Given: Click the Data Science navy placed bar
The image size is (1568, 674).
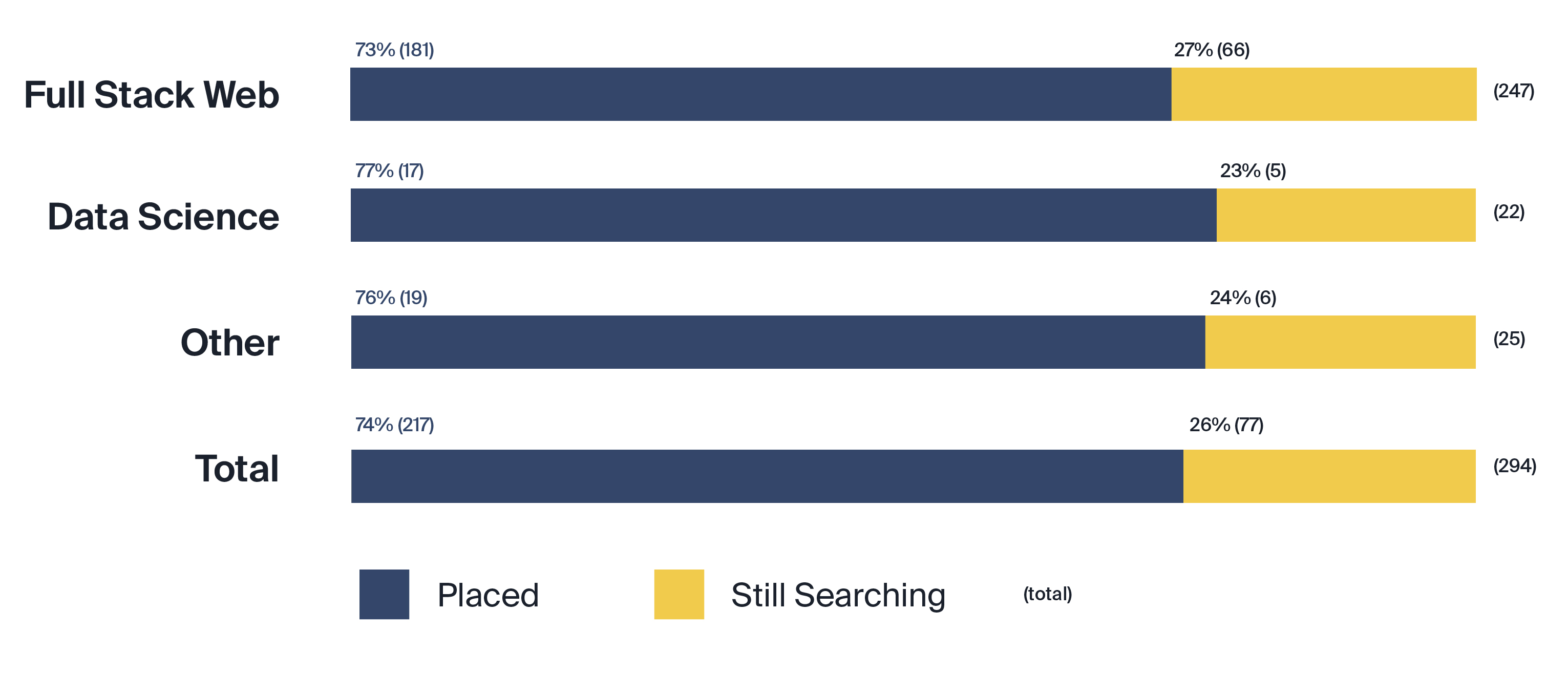Looking at the screenshot, I should (x=783, y=215).
